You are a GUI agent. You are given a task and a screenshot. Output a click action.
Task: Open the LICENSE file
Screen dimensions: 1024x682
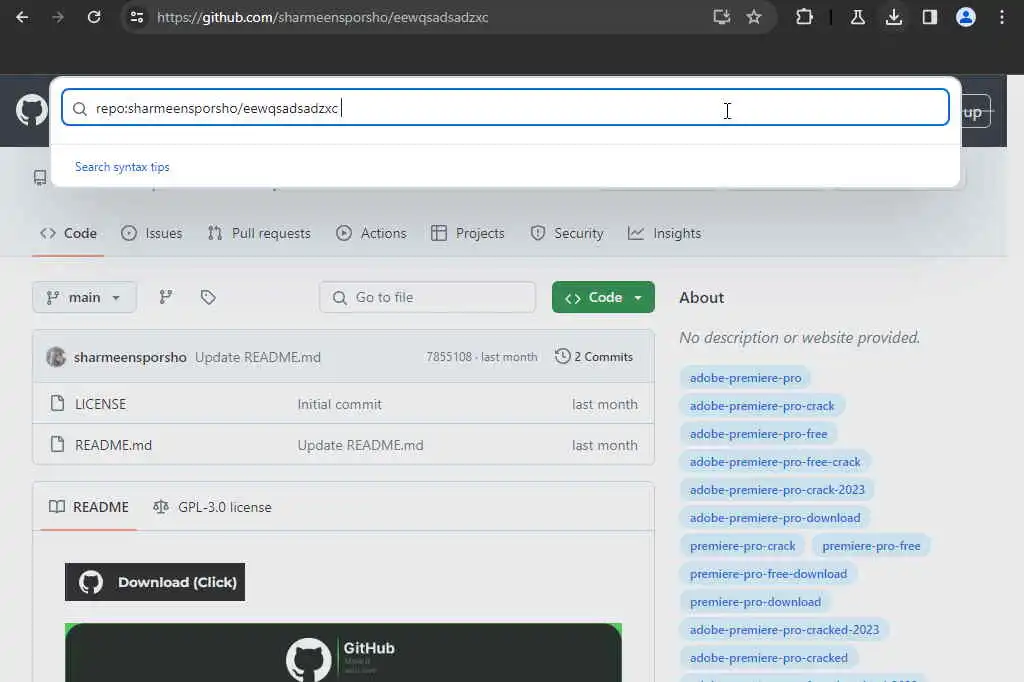101,404
